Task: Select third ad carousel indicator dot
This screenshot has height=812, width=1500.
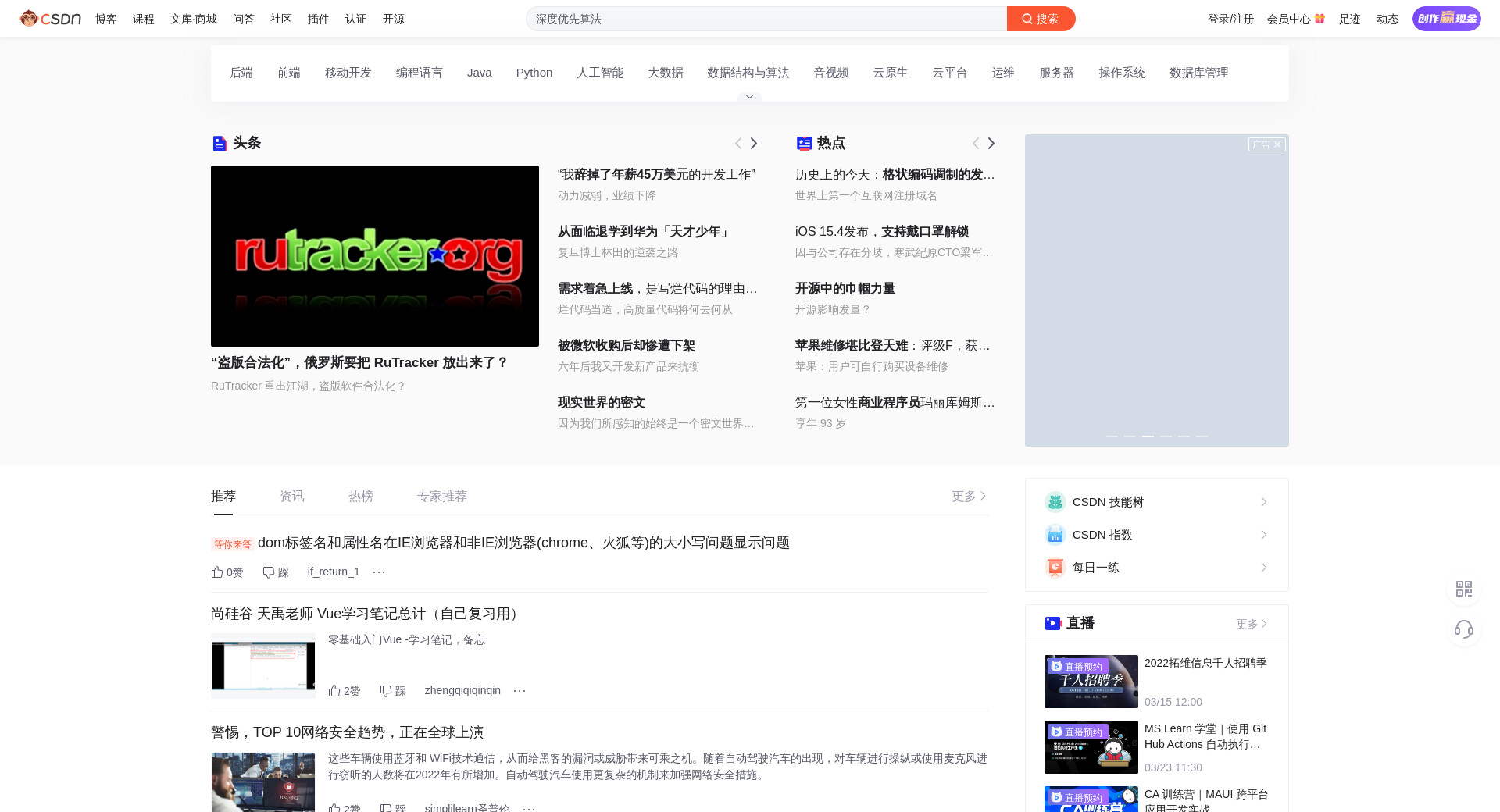Action: tap(1148, 436)
